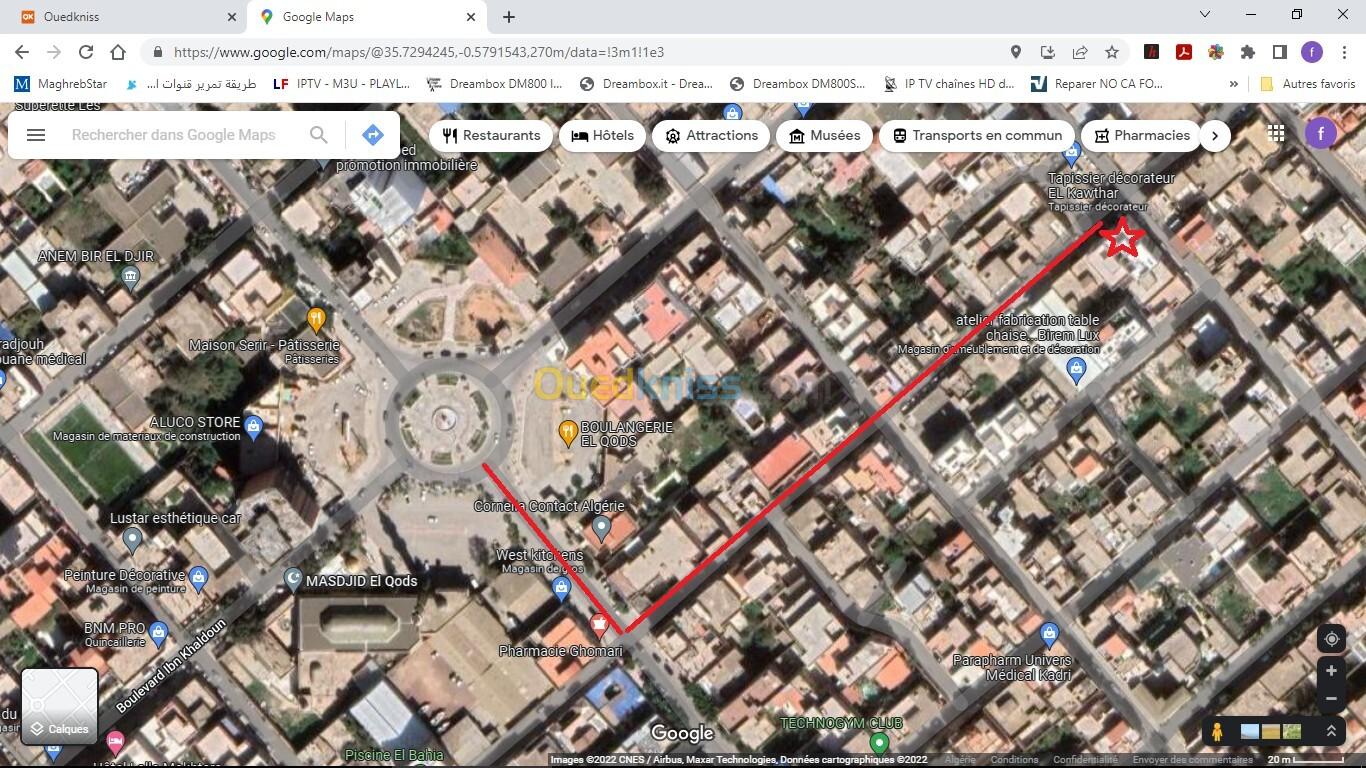Viewport: 1366px width, 768px height.
Task: Center map on my location
Action: point(1331,639)
